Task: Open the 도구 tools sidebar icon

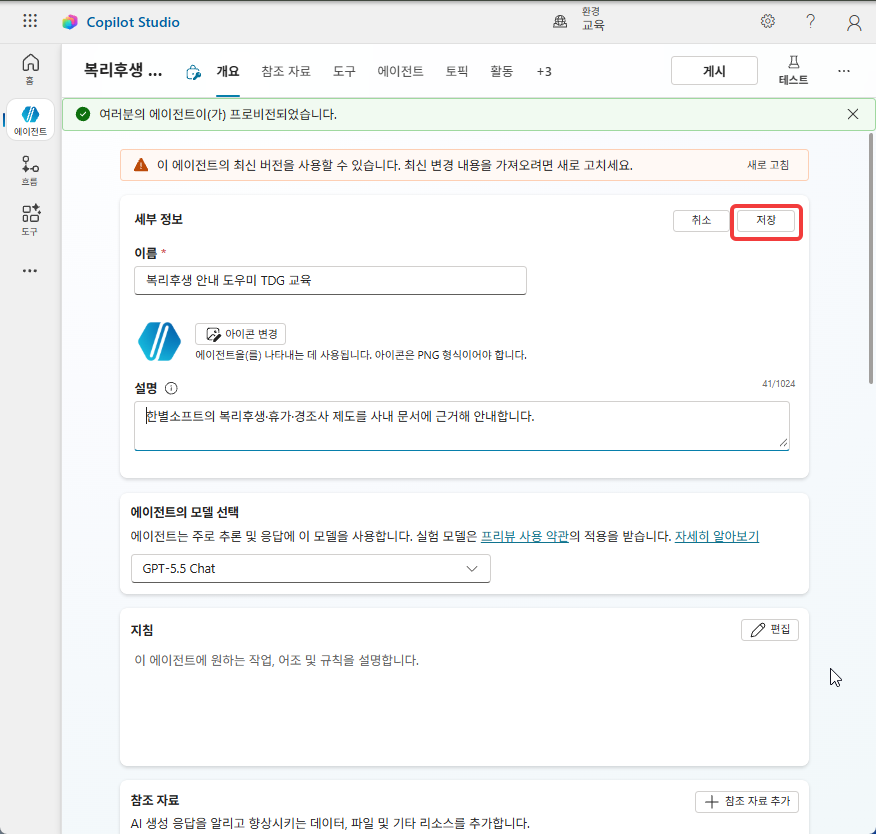Action: 30,220
